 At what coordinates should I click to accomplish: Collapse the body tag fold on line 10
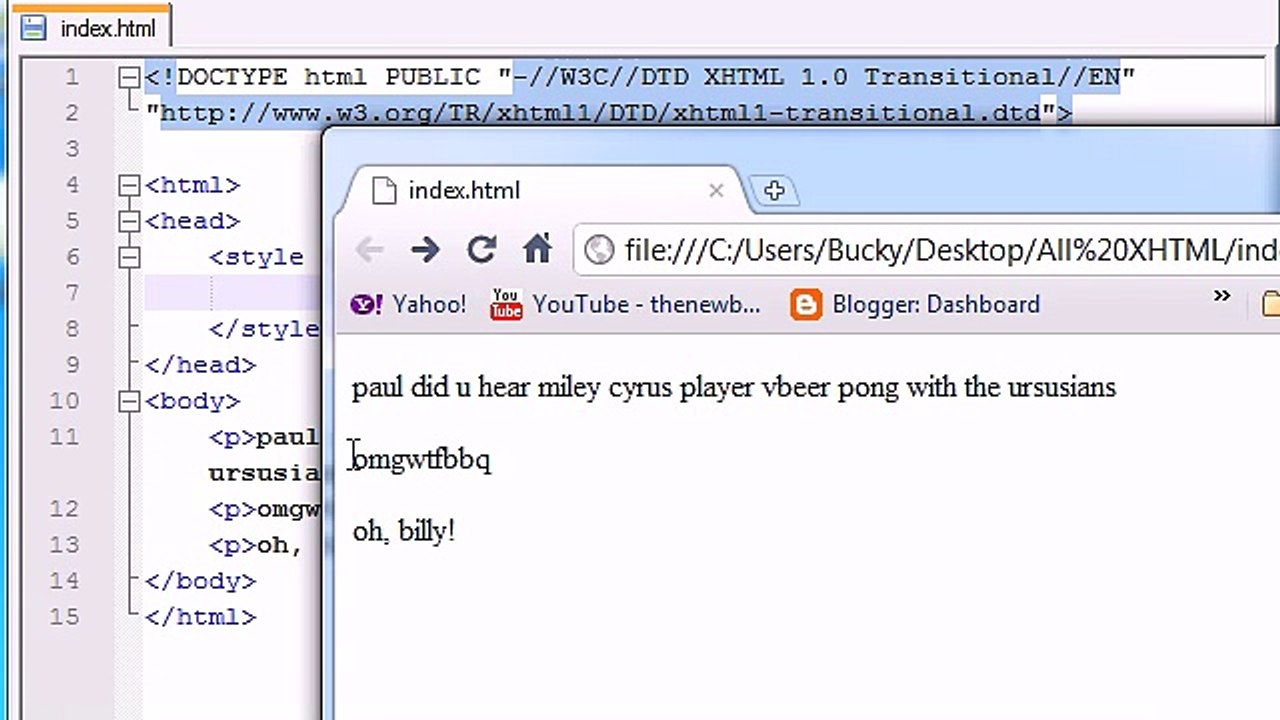pos(129,401)
